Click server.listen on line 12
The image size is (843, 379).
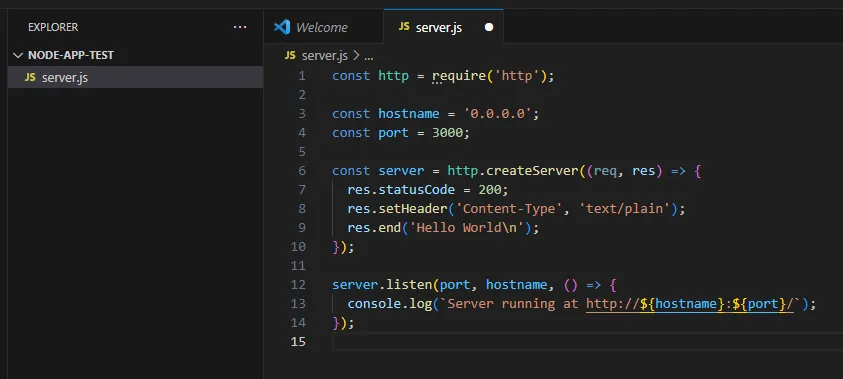pos(382,284)
